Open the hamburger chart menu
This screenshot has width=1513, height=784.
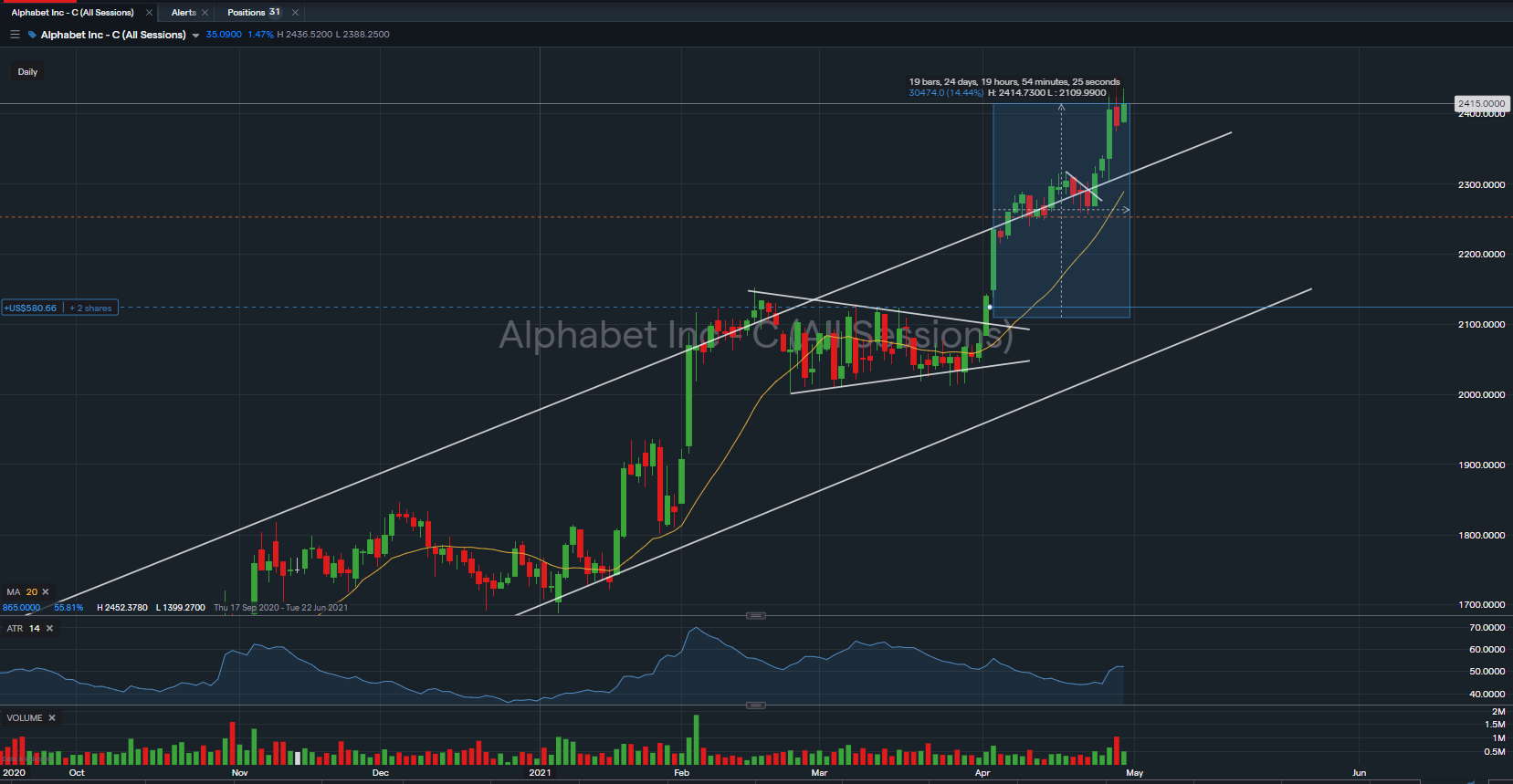15,35
